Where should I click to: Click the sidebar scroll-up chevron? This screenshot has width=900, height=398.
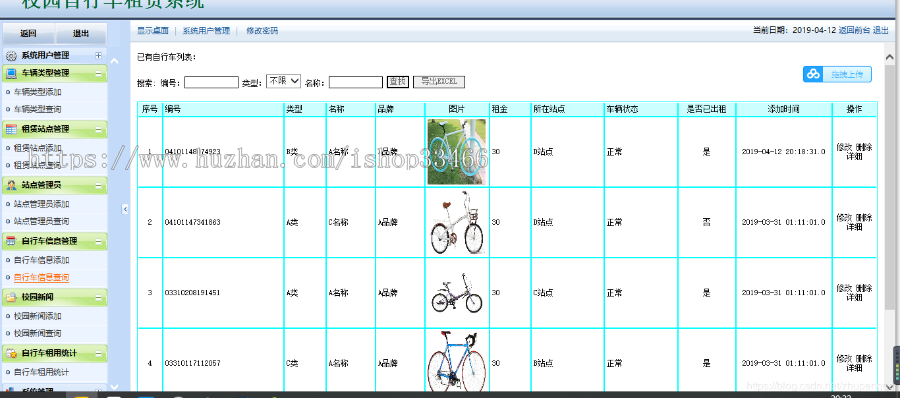[x=114, y=61]
